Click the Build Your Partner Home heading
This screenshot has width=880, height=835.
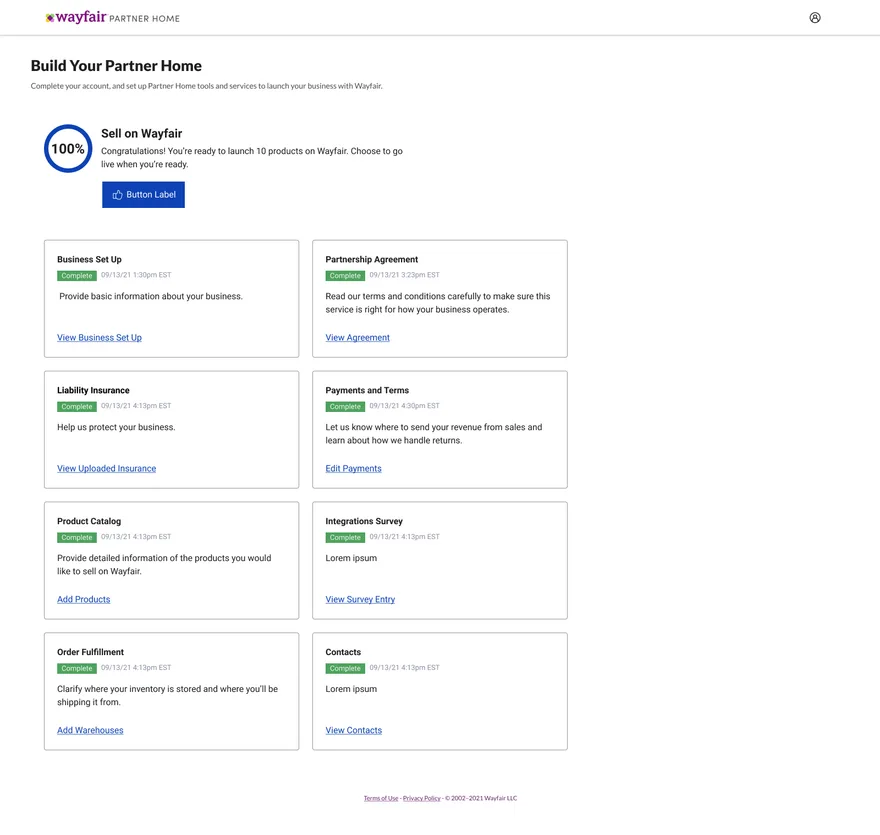point(116,66)
